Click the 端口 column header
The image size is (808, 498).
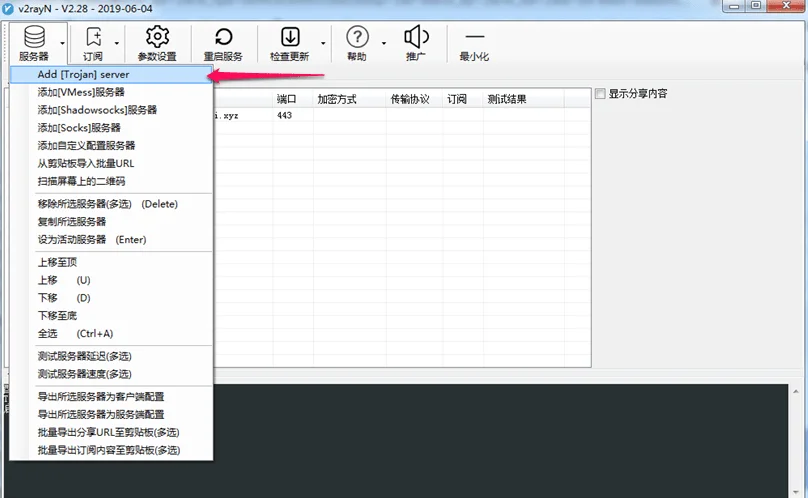click(293, 99)
